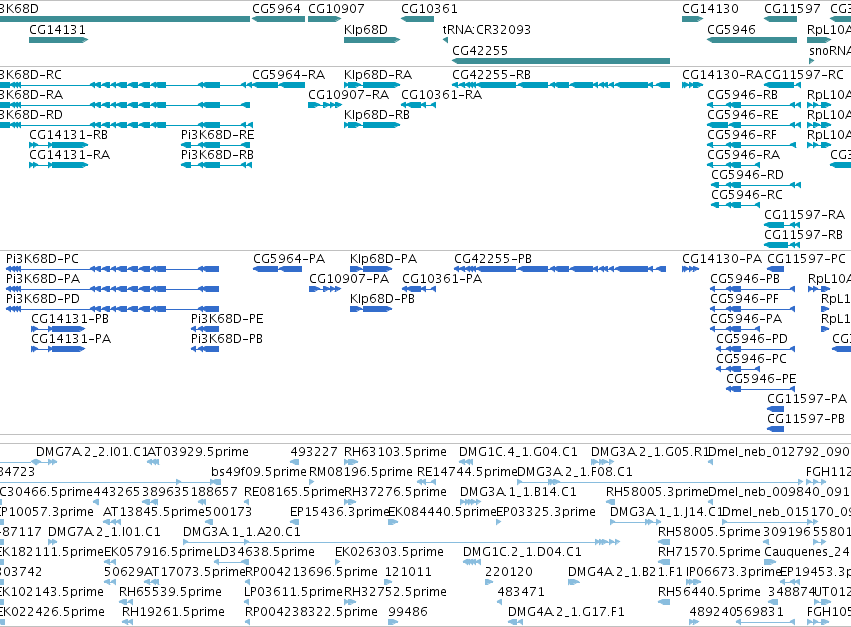This screenshot has height=627, width=851.
Task: Click protein Klp68D-PB
Action: pos(371,309)
